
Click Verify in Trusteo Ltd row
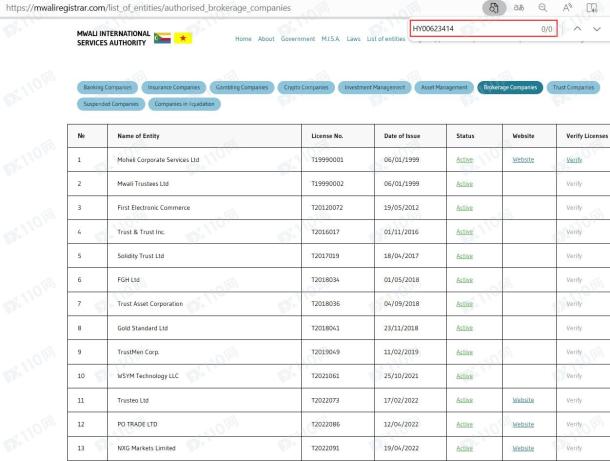[x=574, y=400]
